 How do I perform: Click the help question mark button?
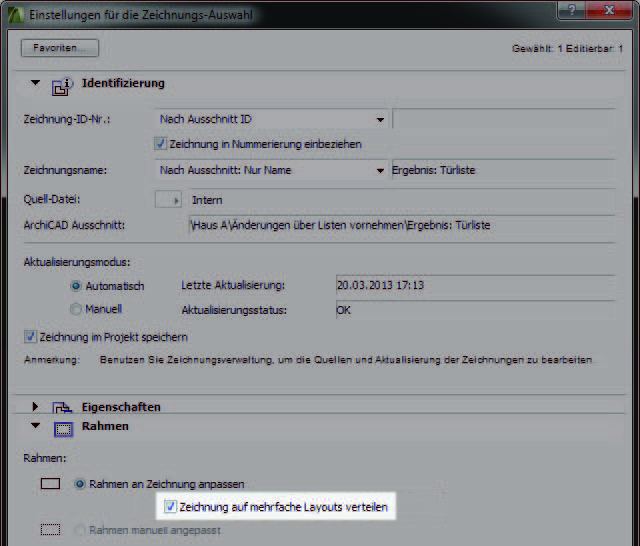point(571,10)
